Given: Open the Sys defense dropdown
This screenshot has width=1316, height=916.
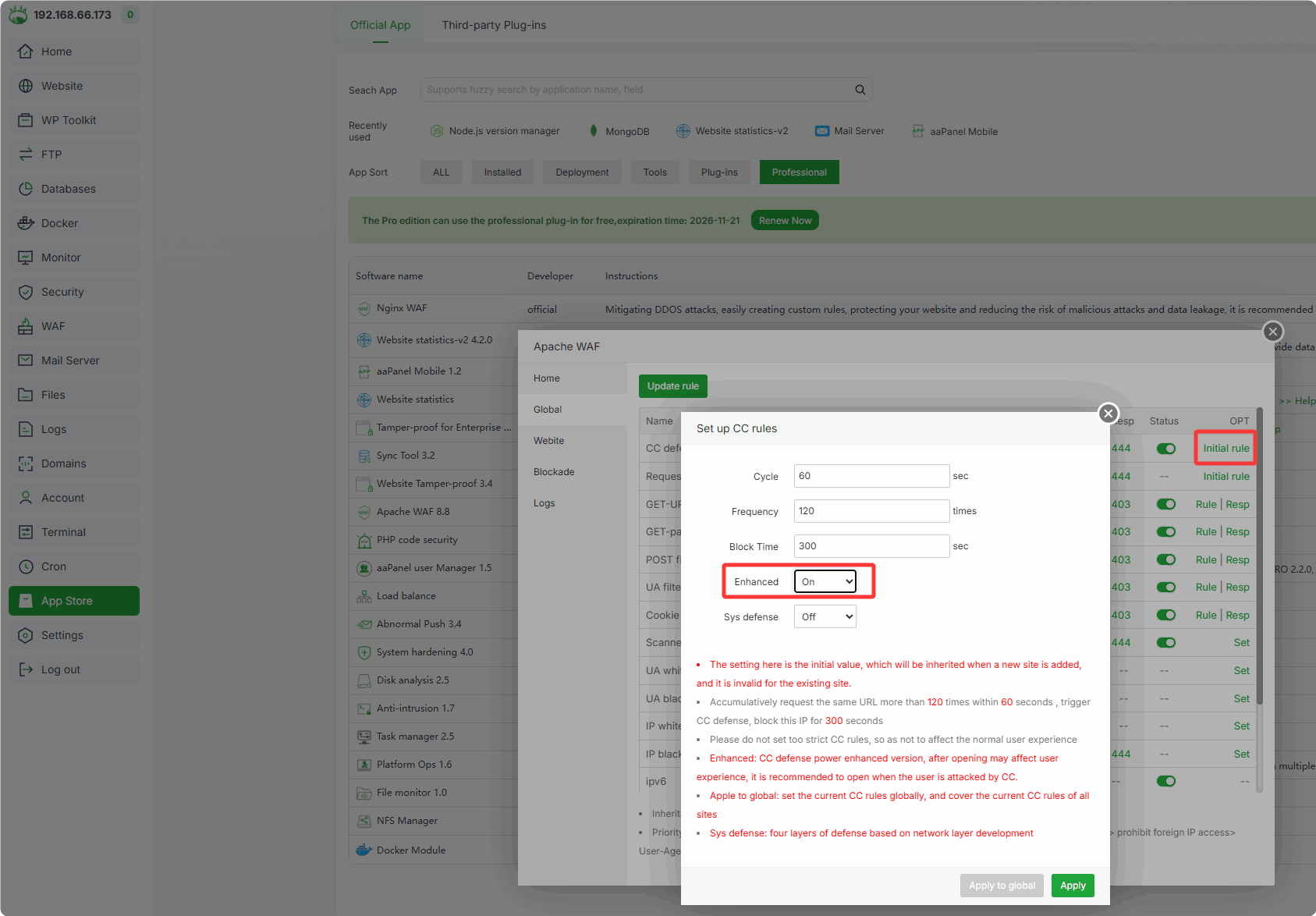Looking at the screenshot, I should tap(825, 616).
